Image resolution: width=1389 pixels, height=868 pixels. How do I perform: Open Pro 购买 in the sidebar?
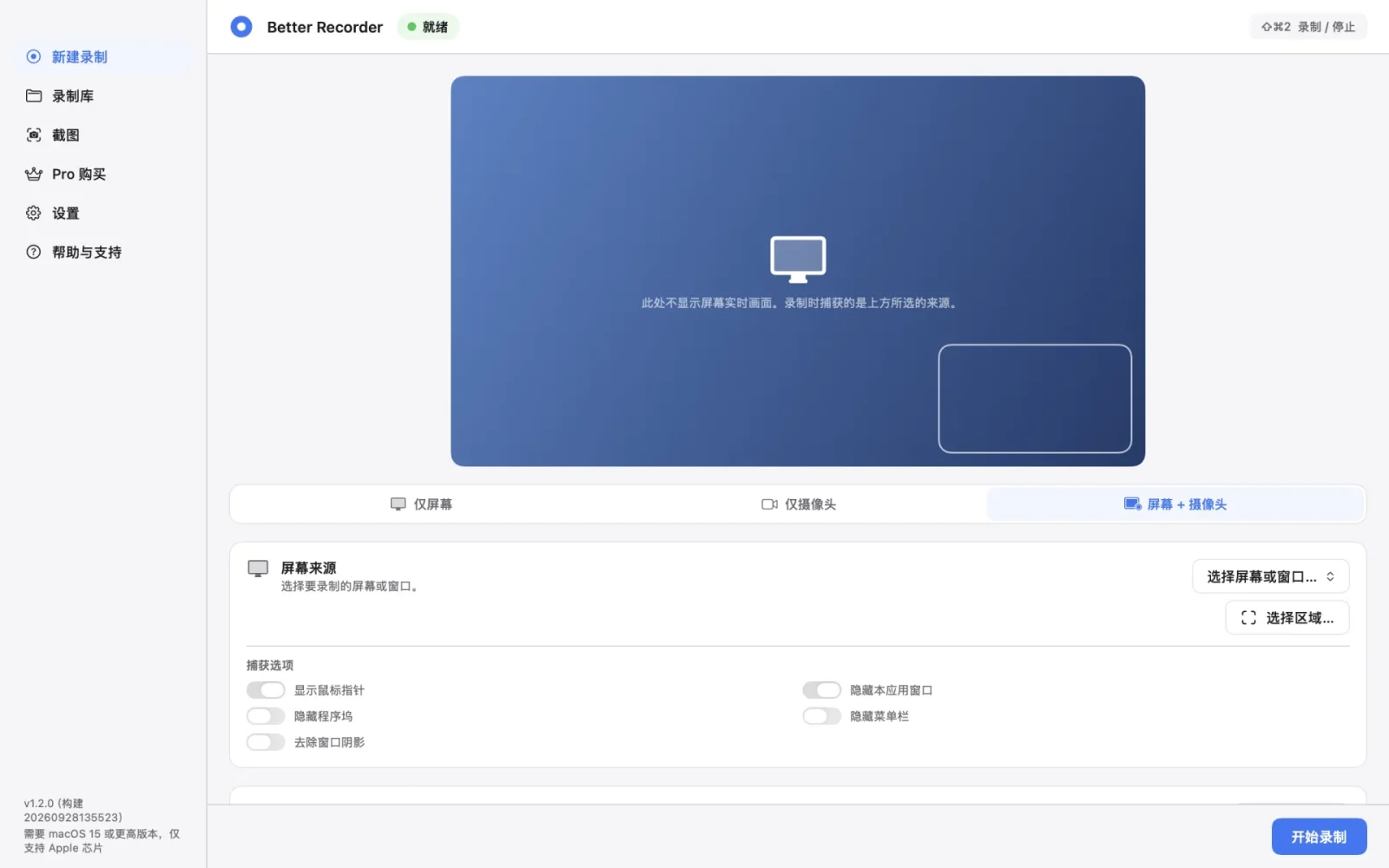coord(103,174)
